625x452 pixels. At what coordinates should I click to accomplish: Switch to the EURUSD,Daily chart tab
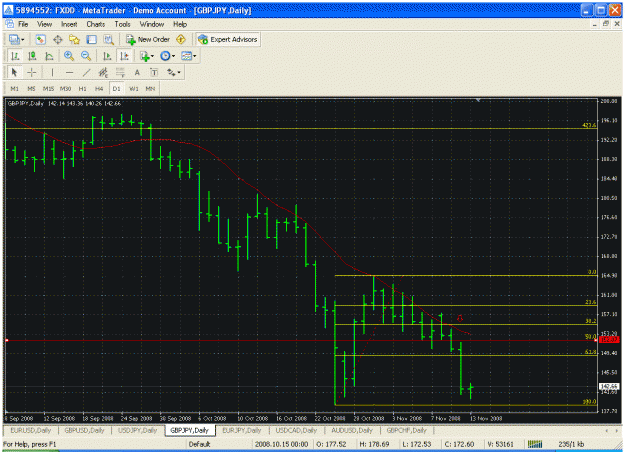click(x=31, y=430)
